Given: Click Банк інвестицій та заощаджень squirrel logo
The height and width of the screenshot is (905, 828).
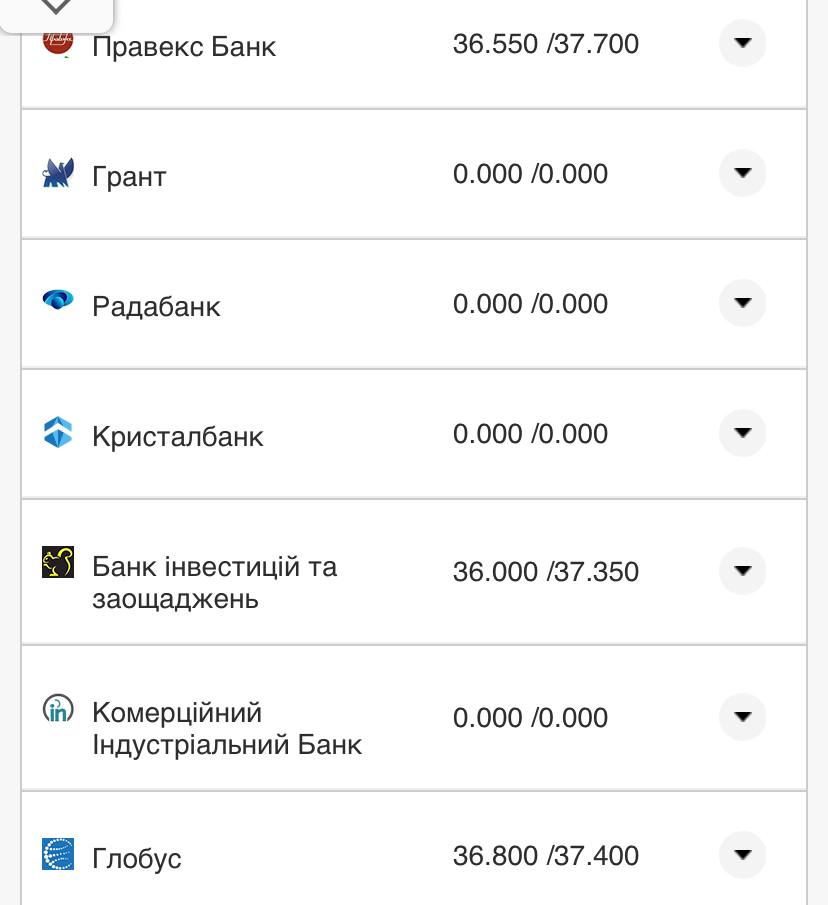Looking at the screenshot, I should [58, 562].
